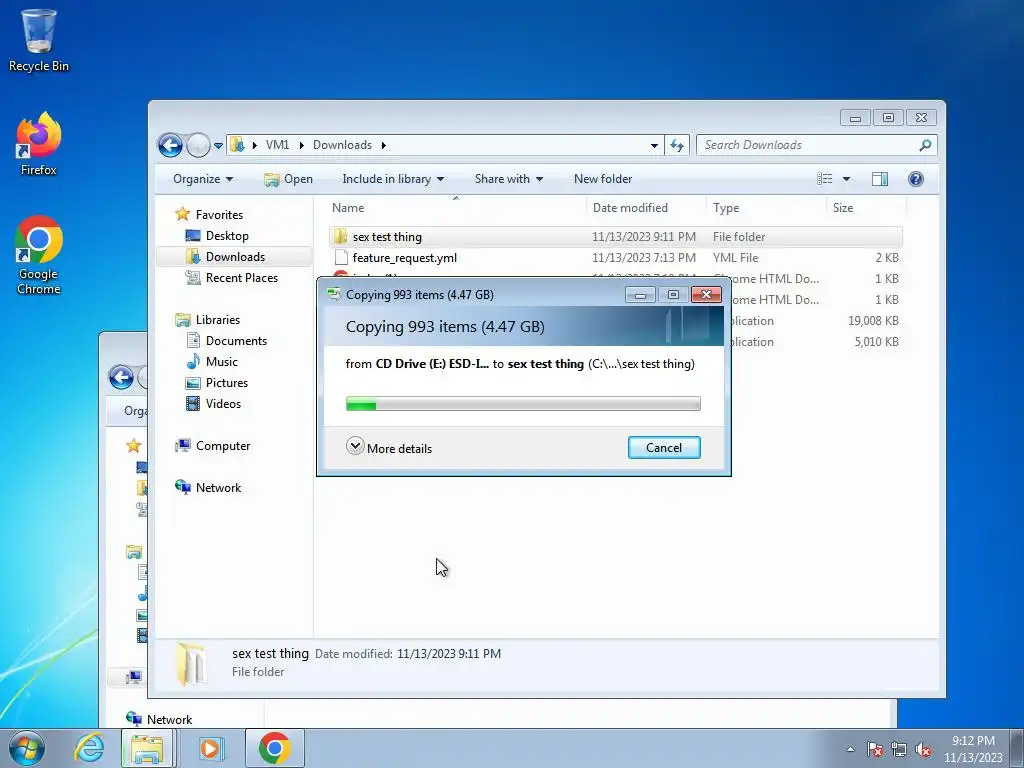This screenshot has width=1024, height=768.
Task: Show hidden system tray icons
Action: point(850,749)
